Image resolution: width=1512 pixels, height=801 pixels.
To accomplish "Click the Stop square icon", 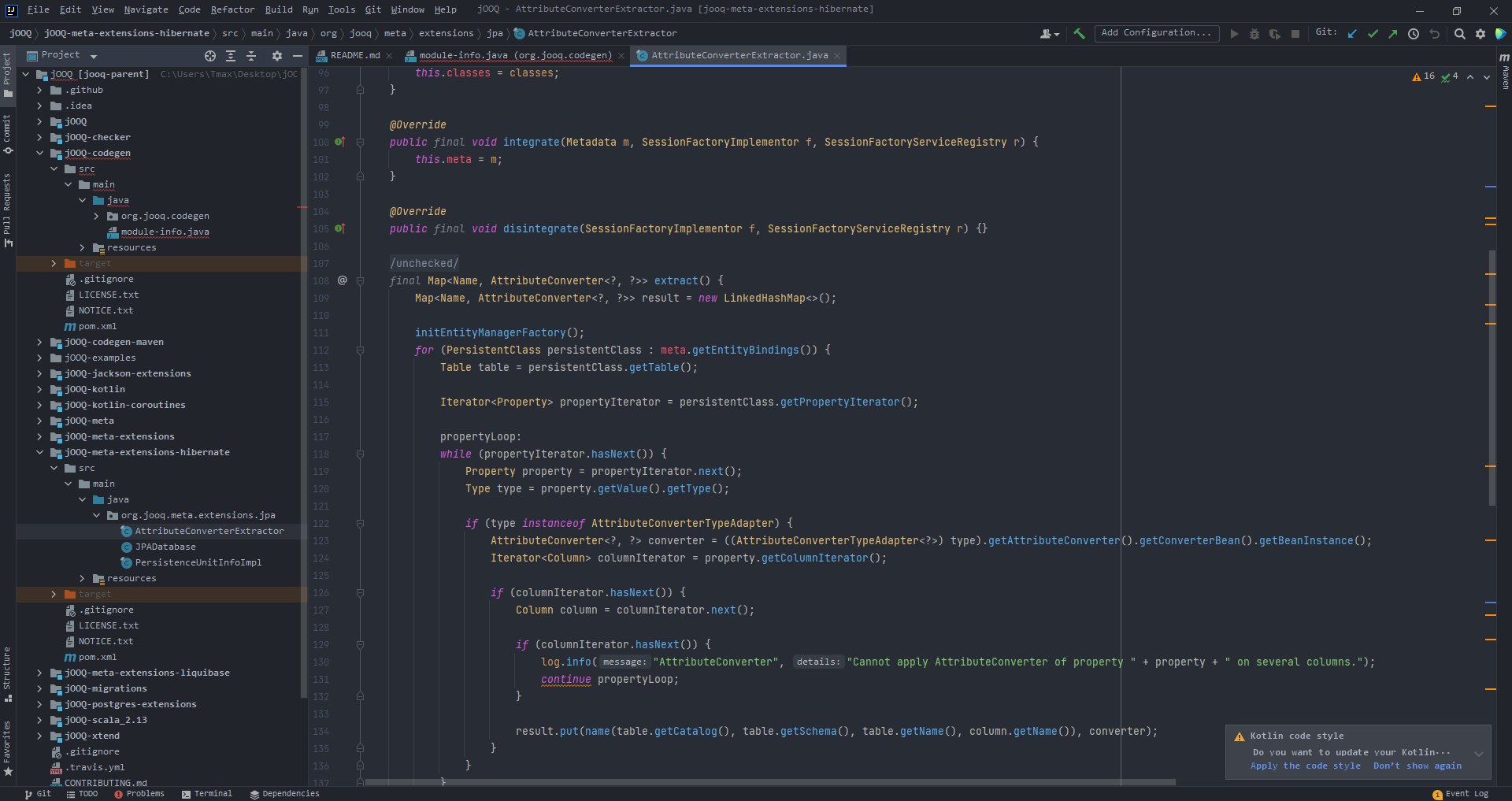I will pyautogui.click(x=1295, y=34).
